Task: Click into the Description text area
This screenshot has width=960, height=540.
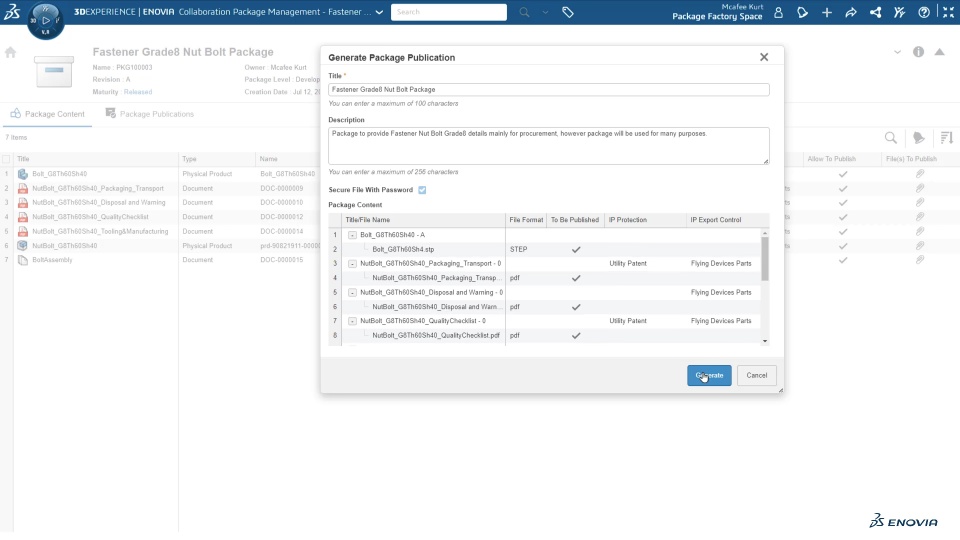Action: click(x=549, y=146)
